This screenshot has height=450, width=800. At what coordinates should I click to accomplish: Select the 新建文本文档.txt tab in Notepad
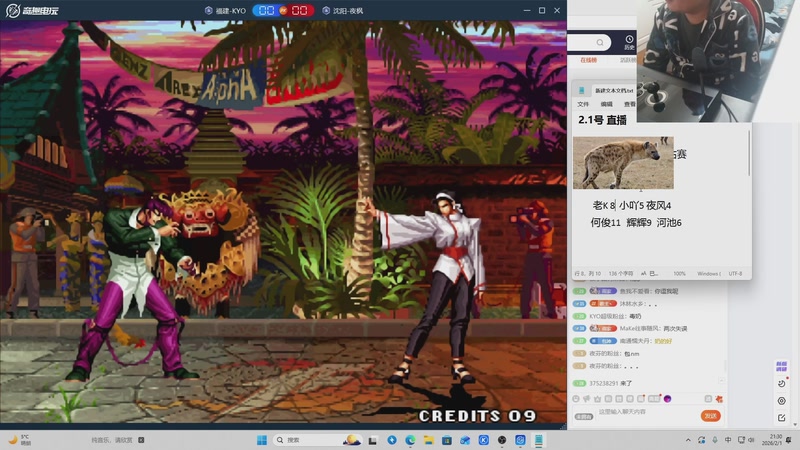614,90
